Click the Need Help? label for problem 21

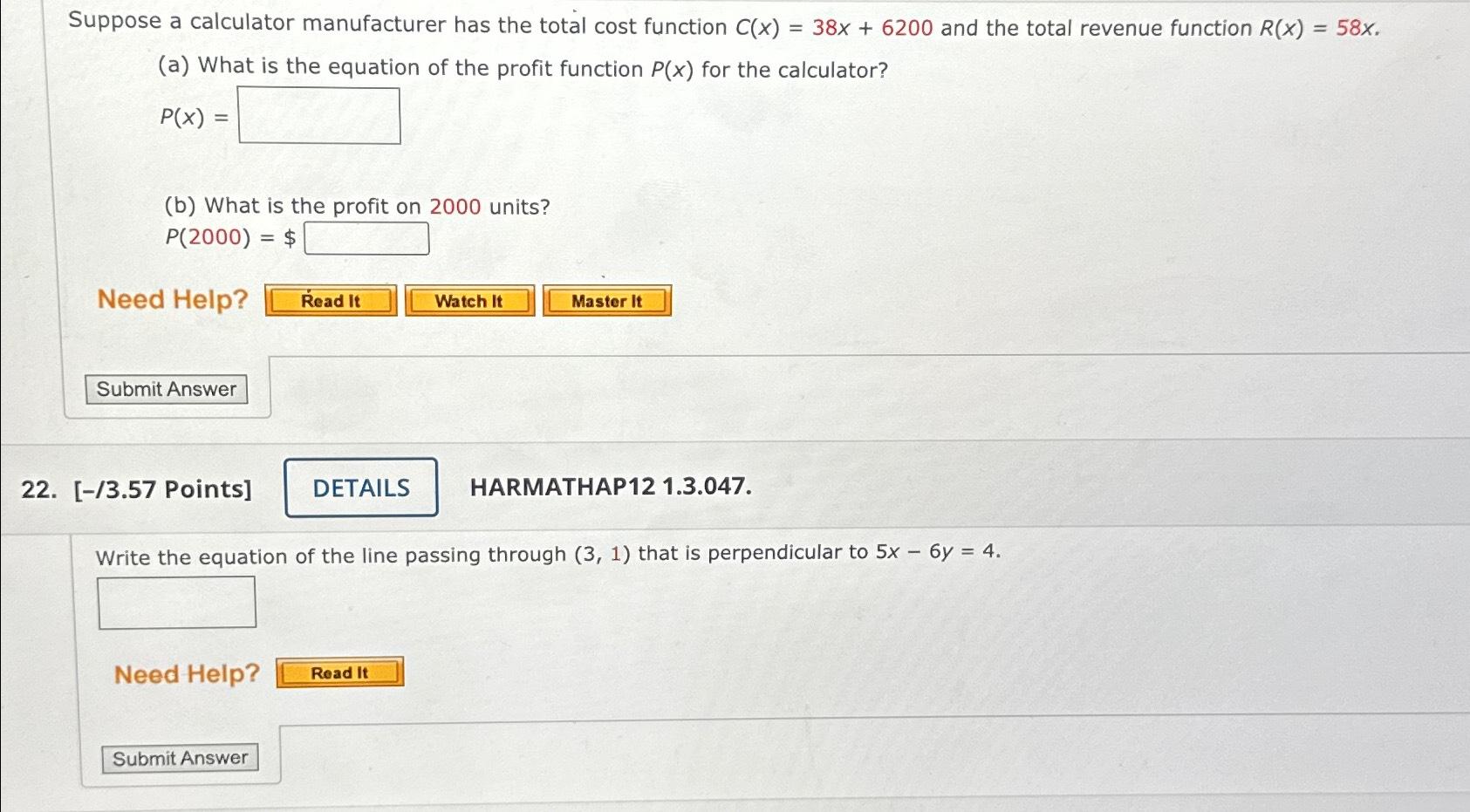pyautogui.click(x=173, y=299)
